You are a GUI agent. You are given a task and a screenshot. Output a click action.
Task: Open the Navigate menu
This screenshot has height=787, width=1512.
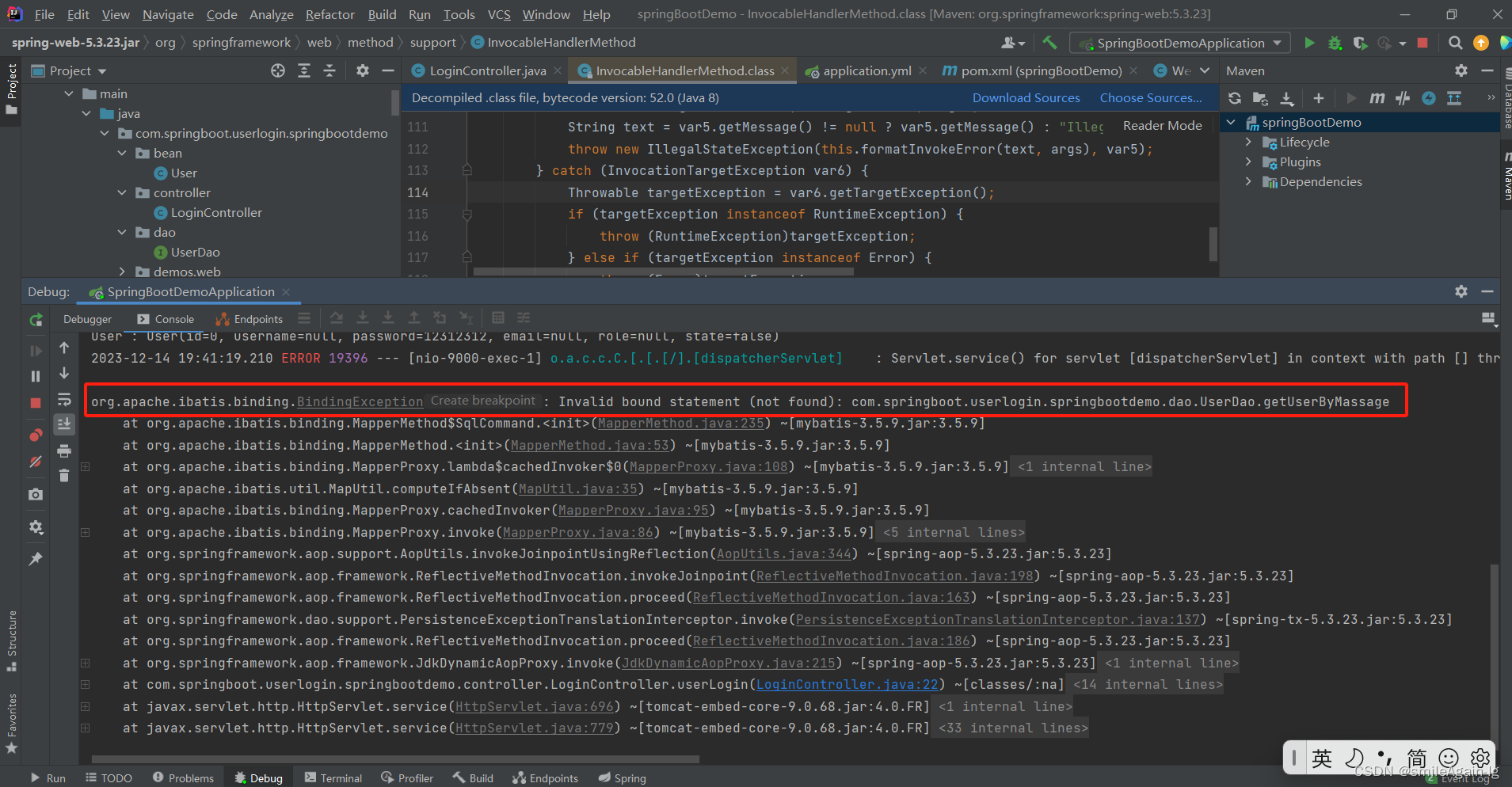(x=168, y=14)
